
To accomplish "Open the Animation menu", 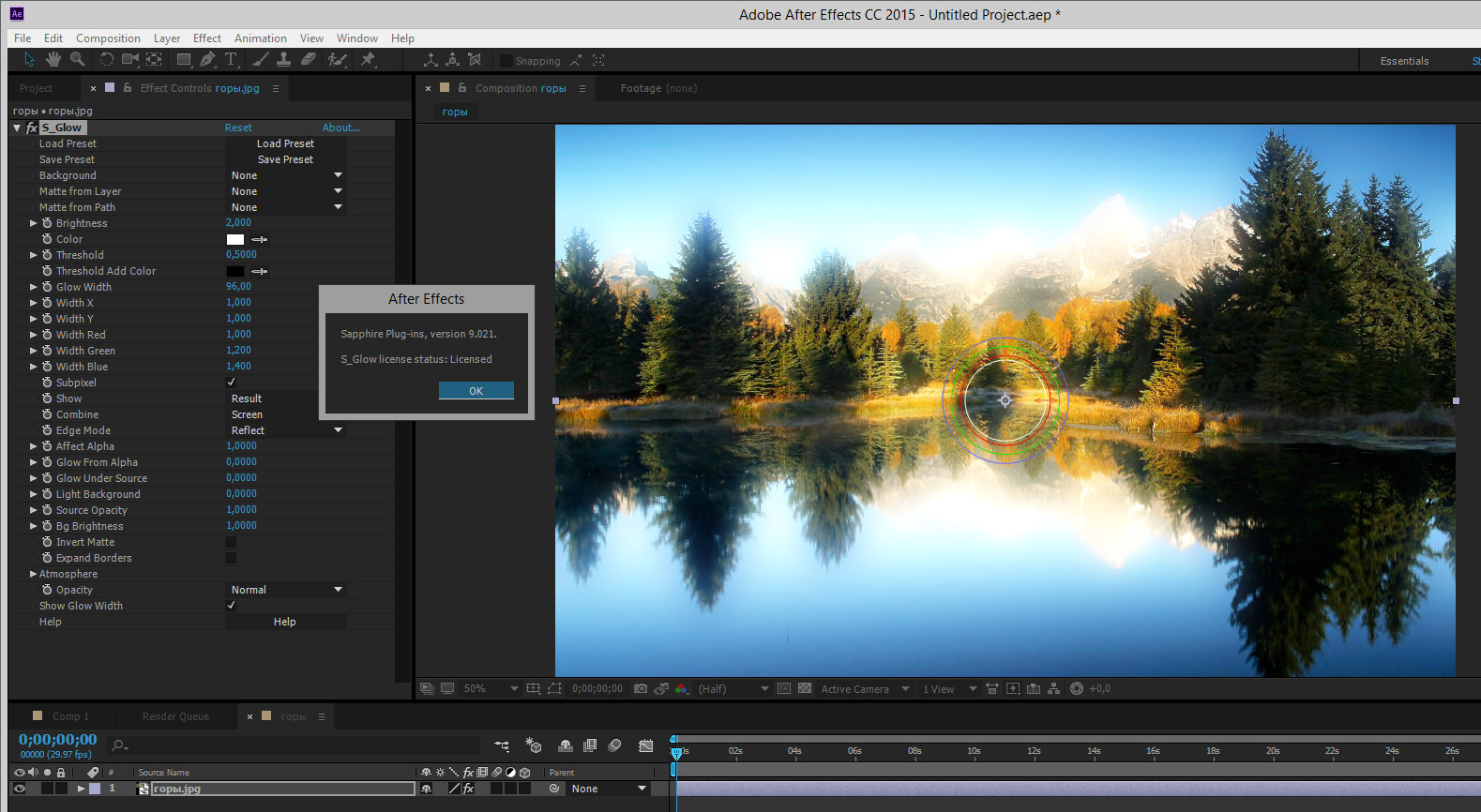I will 261,38.
